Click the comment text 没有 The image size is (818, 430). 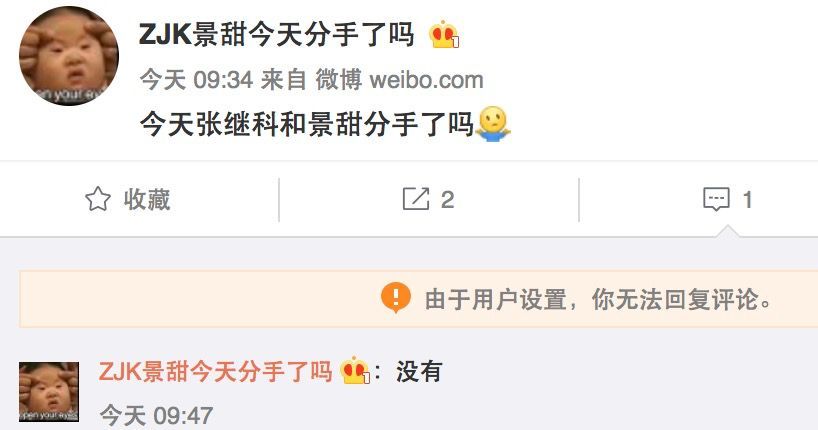(419, 372)
